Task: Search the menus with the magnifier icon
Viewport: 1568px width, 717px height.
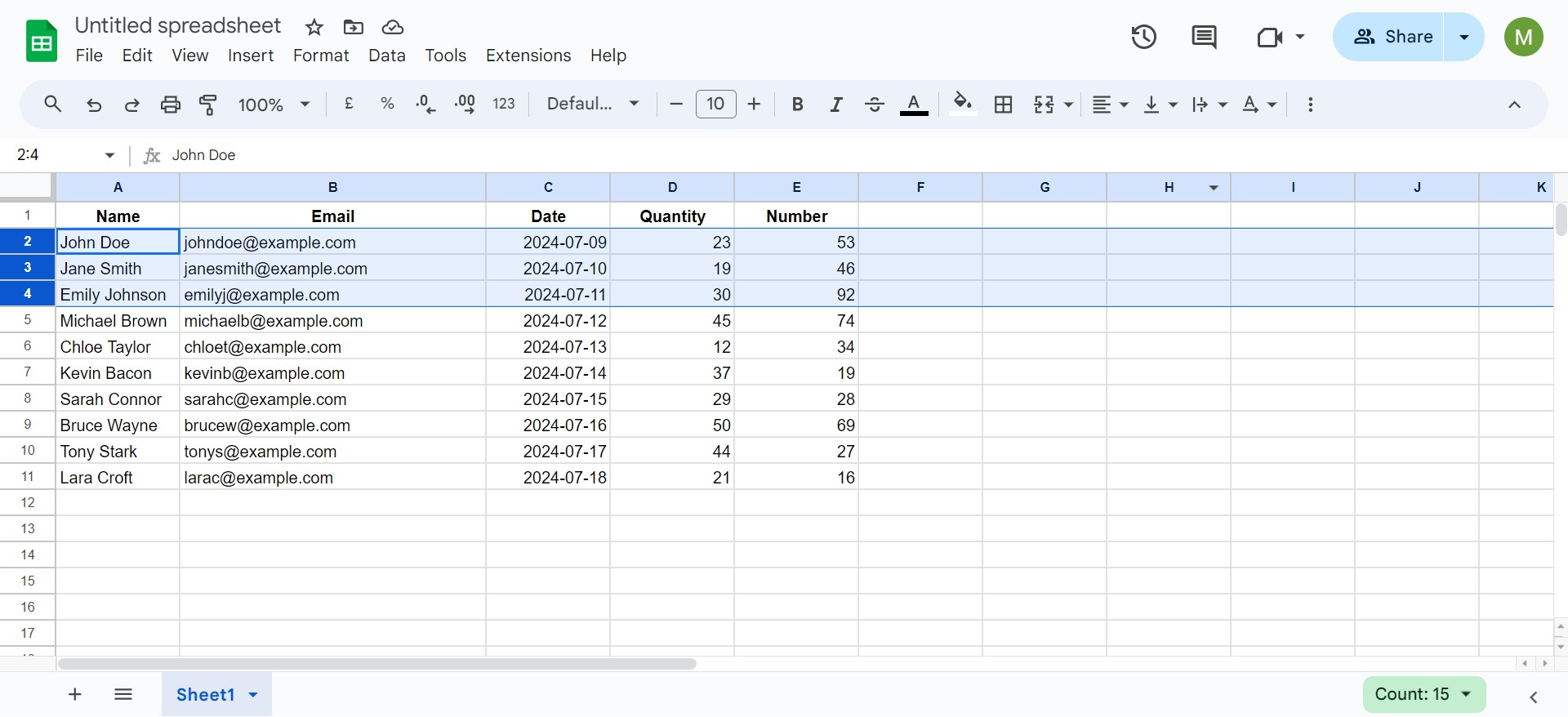Action: click(53, 104)
